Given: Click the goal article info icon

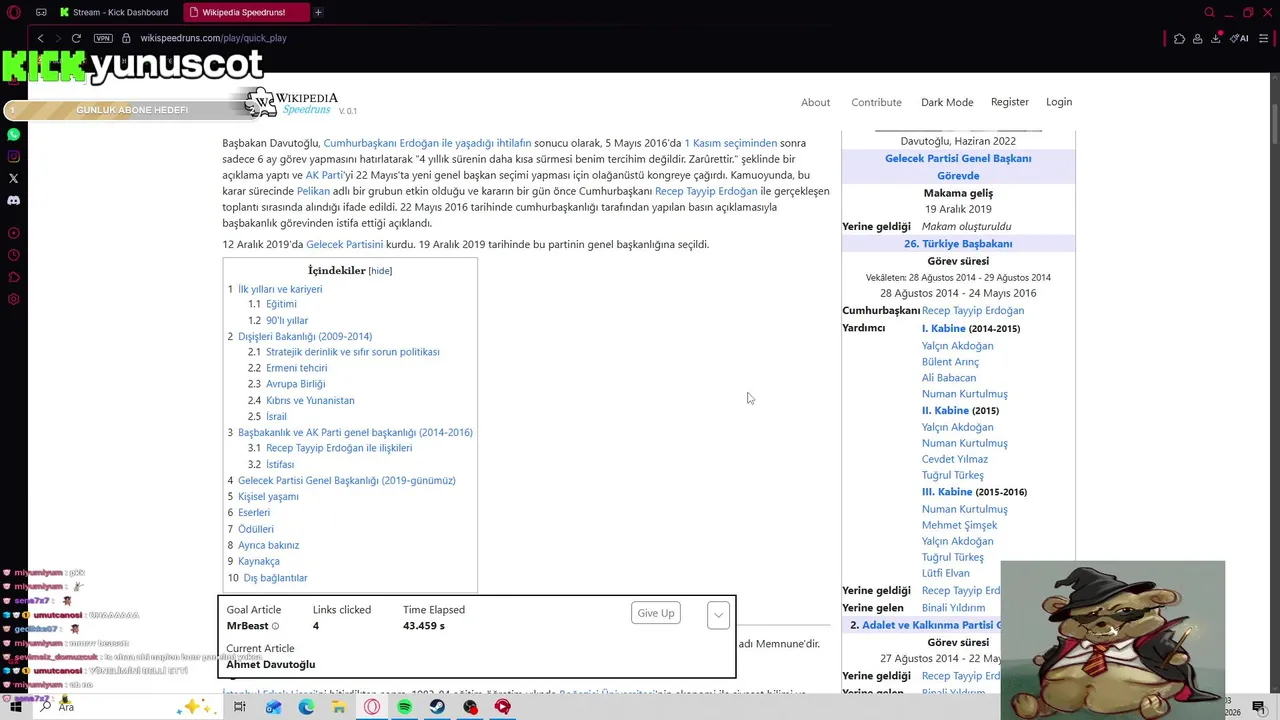Looking at the screenshot, I should pyautogui.click(x=276, y=626).
